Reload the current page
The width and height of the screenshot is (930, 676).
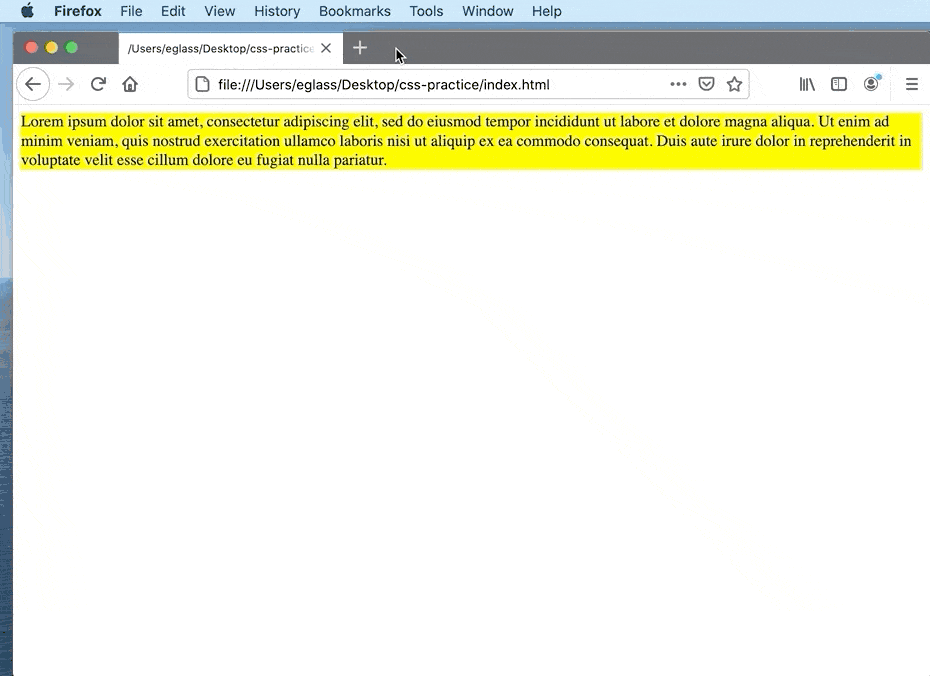[98, 84]
